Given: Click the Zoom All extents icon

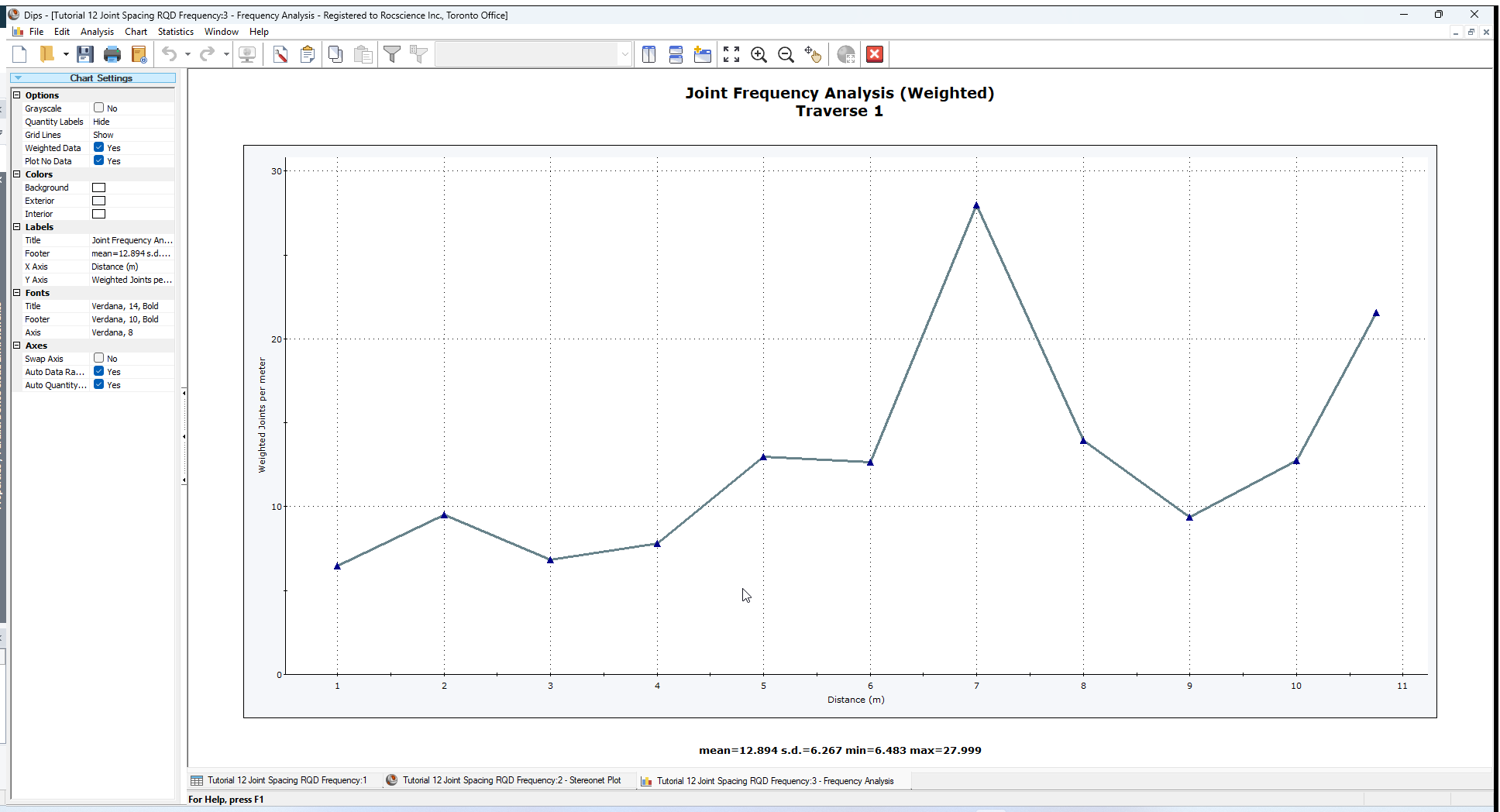Looking at the screenshot, I should click(x=731, y=54).
